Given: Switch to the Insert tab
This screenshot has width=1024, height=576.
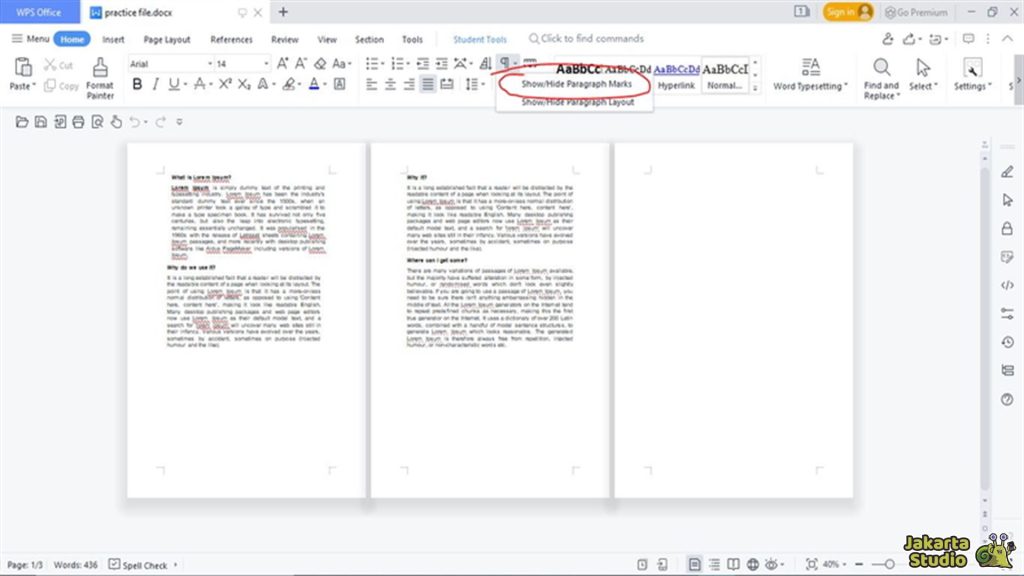Looking at the screenshot, I should (x=113, y=40).
